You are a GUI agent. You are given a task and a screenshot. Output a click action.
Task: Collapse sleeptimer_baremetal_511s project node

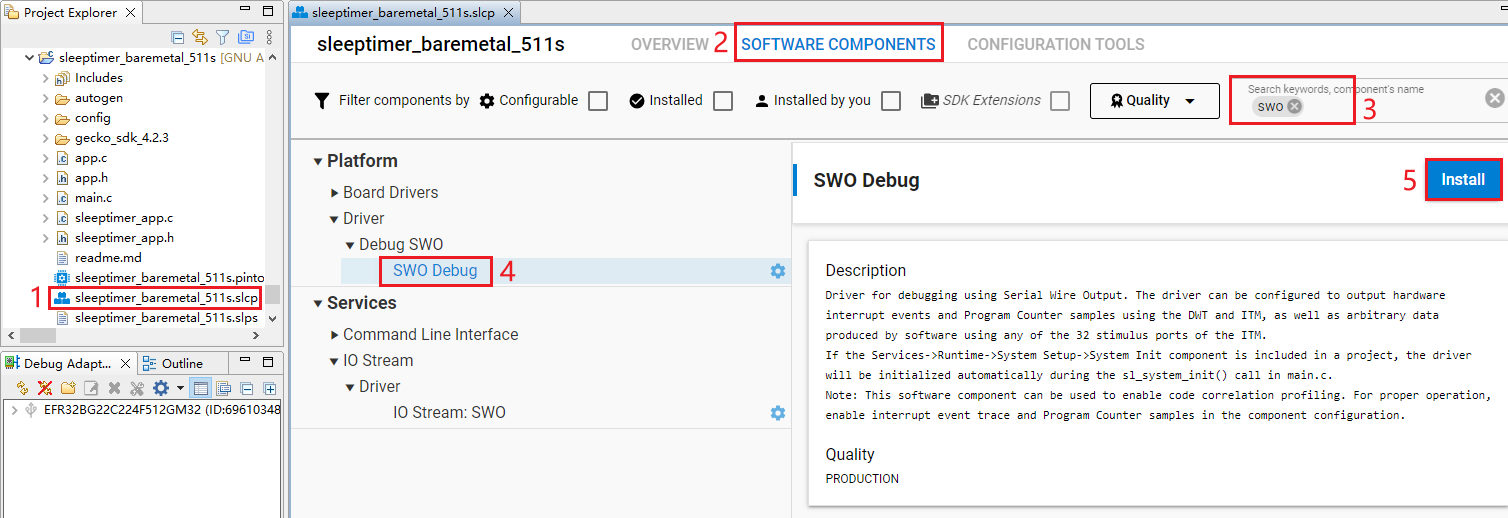point(28,58)
